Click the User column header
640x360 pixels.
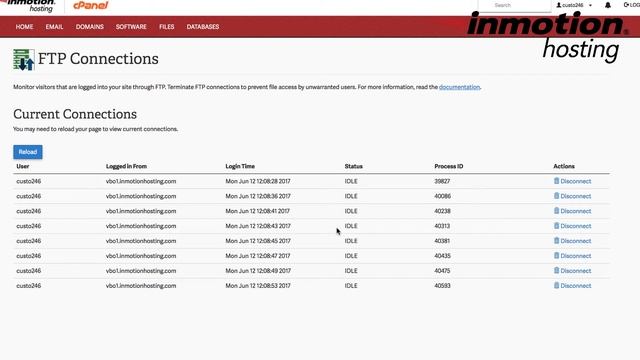tap(23, 167)
